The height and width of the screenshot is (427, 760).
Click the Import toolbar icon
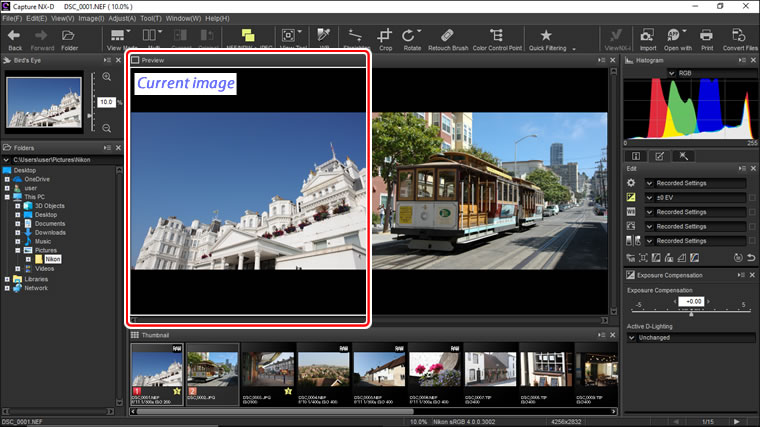point(647,35)
